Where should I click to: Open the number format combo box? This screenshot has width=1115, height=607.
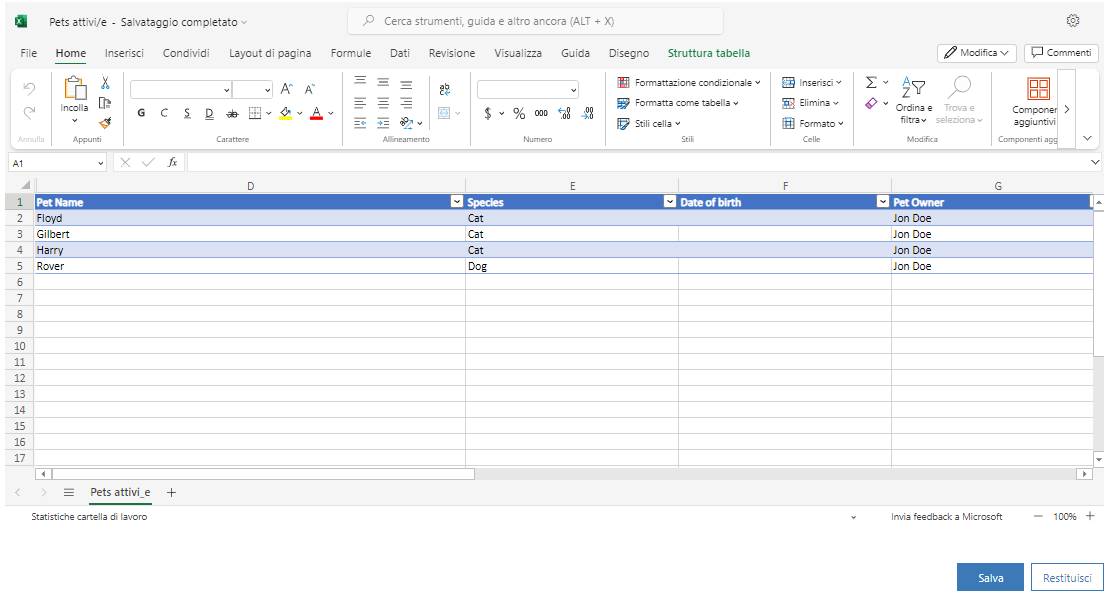(528, 90)
